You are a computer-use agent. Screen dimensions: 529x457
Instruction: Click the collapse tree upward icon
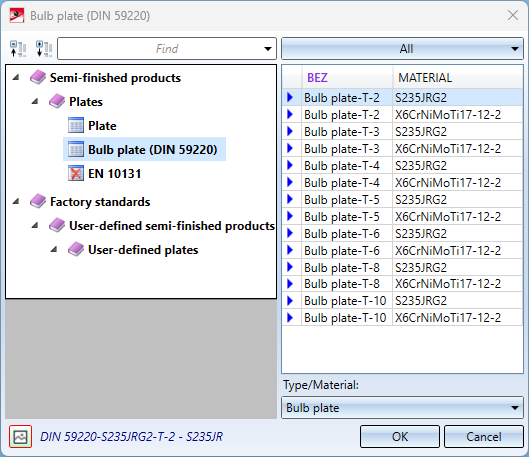coord(18,49)
